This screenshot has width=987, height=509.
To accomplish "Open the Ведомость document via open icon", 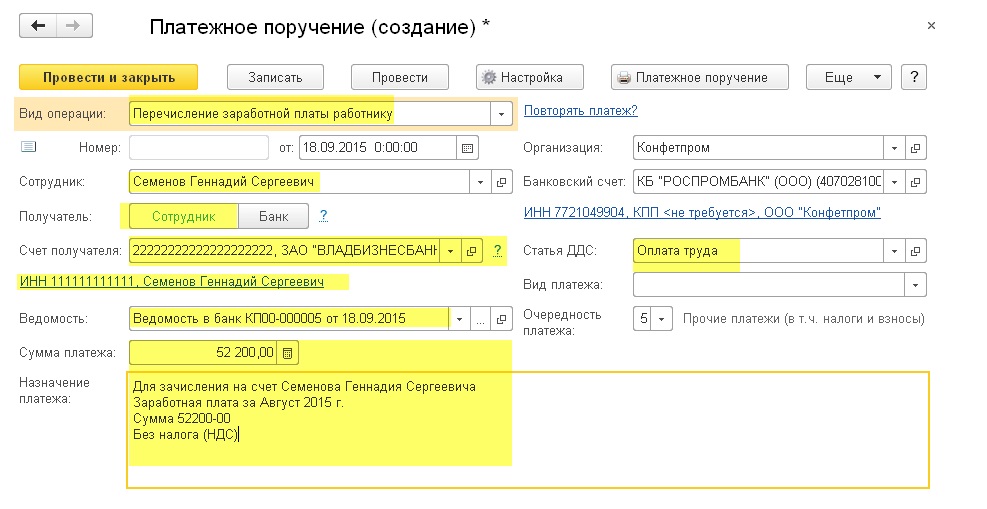I will (501, 319).
